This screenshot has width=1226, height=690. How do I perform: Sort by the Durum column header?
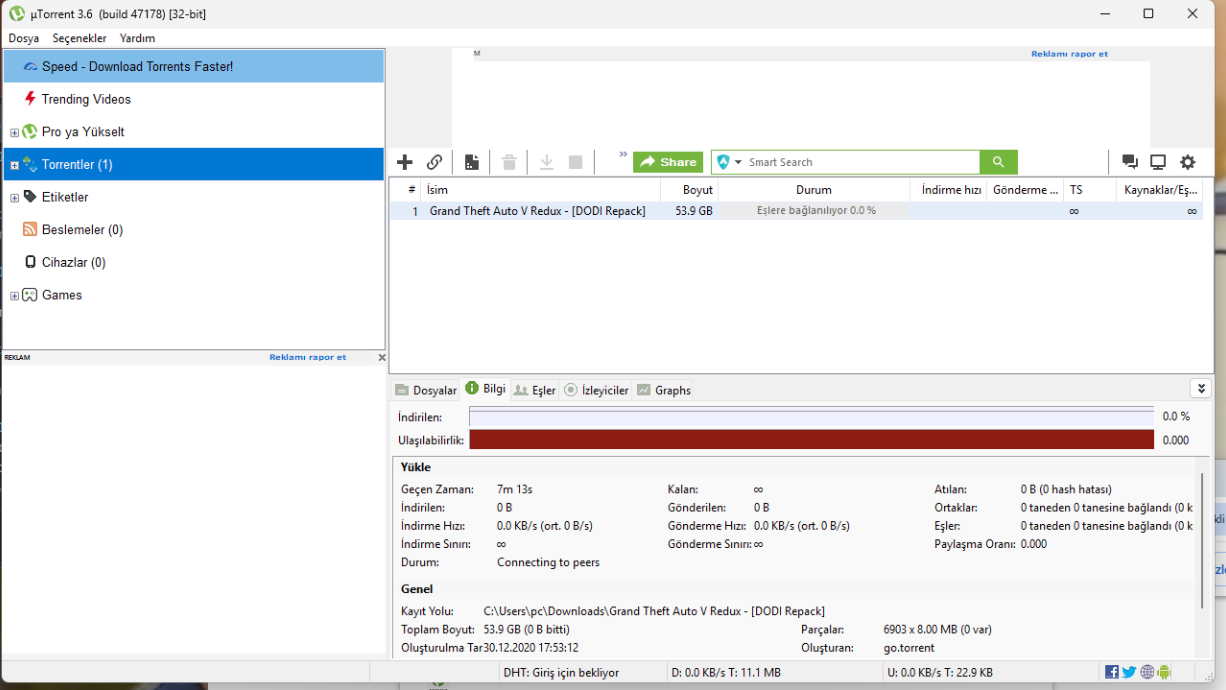pos(814,189)
